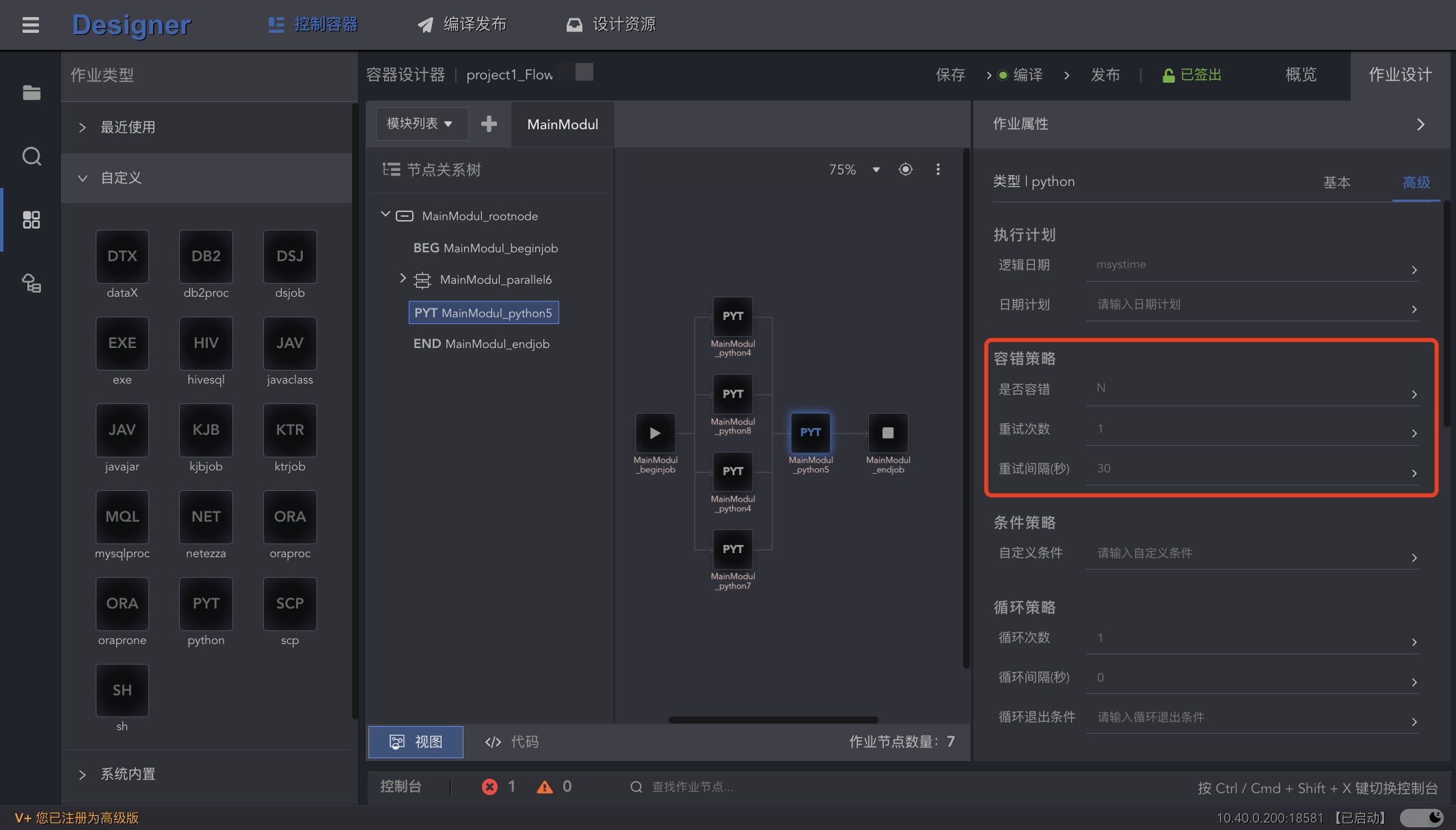Open the 模块列表 dropdown

coord(420,124)
